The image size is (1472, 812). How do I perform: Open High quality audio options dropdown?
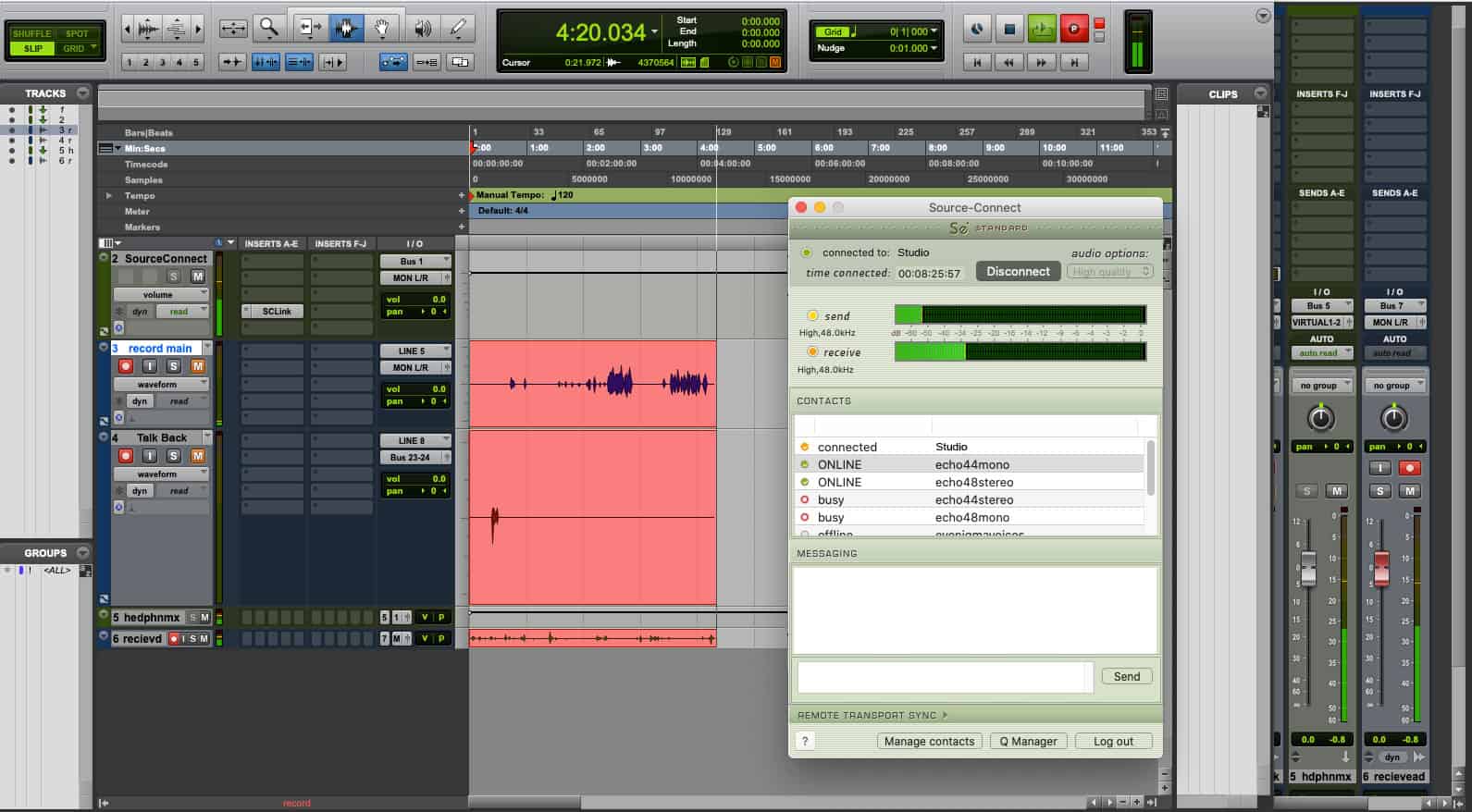tap(1110, 272)
